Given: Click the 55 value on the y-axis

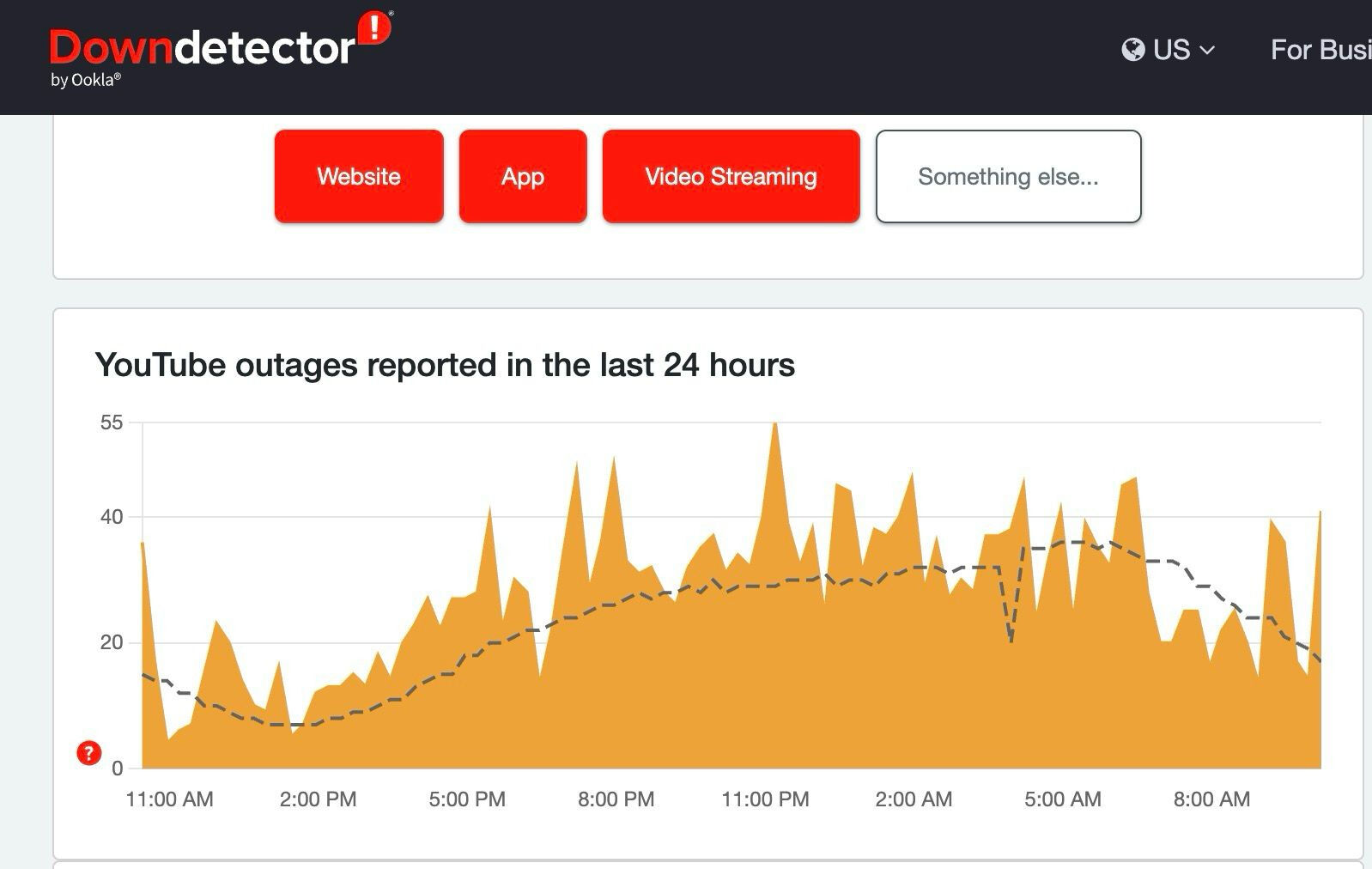Looking at the screenshot, I should 112,422.
